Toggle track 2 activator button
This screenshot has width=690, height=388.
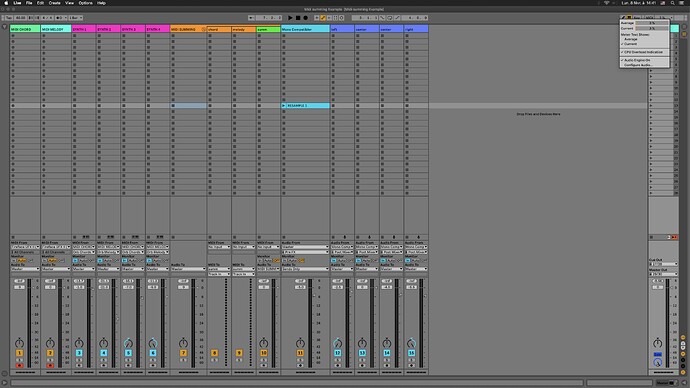click(x=50, y=353)
